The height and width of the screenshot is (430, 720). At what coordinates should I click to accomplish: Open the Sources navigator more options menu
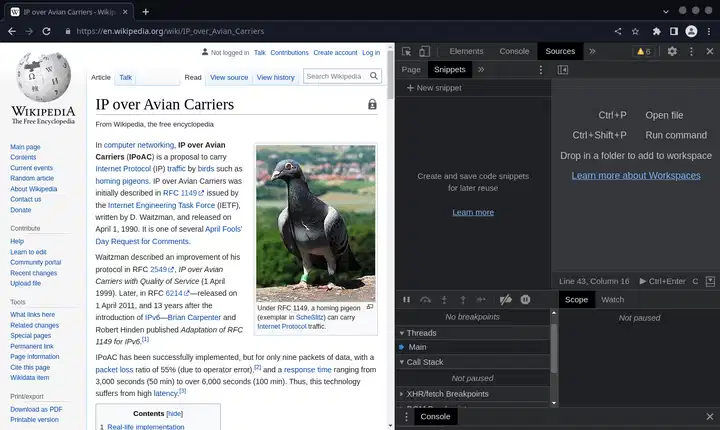541,69
